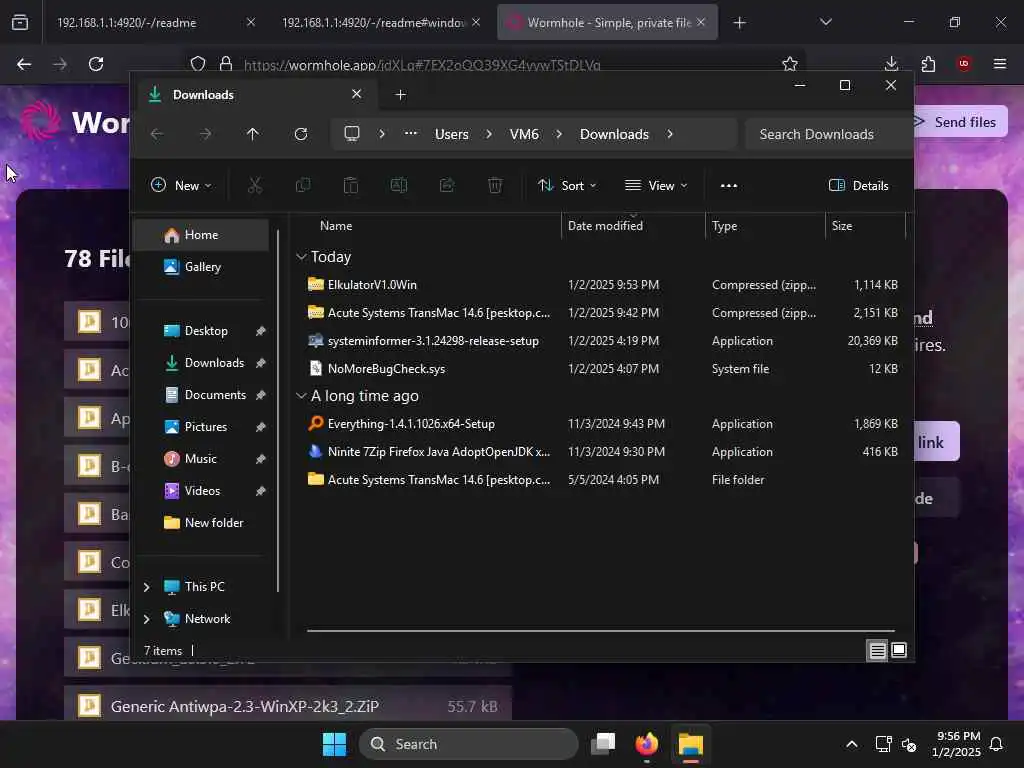1024x768 pixels.
Task: Show hidden system tray icons chevron
Action: point(852,744)
